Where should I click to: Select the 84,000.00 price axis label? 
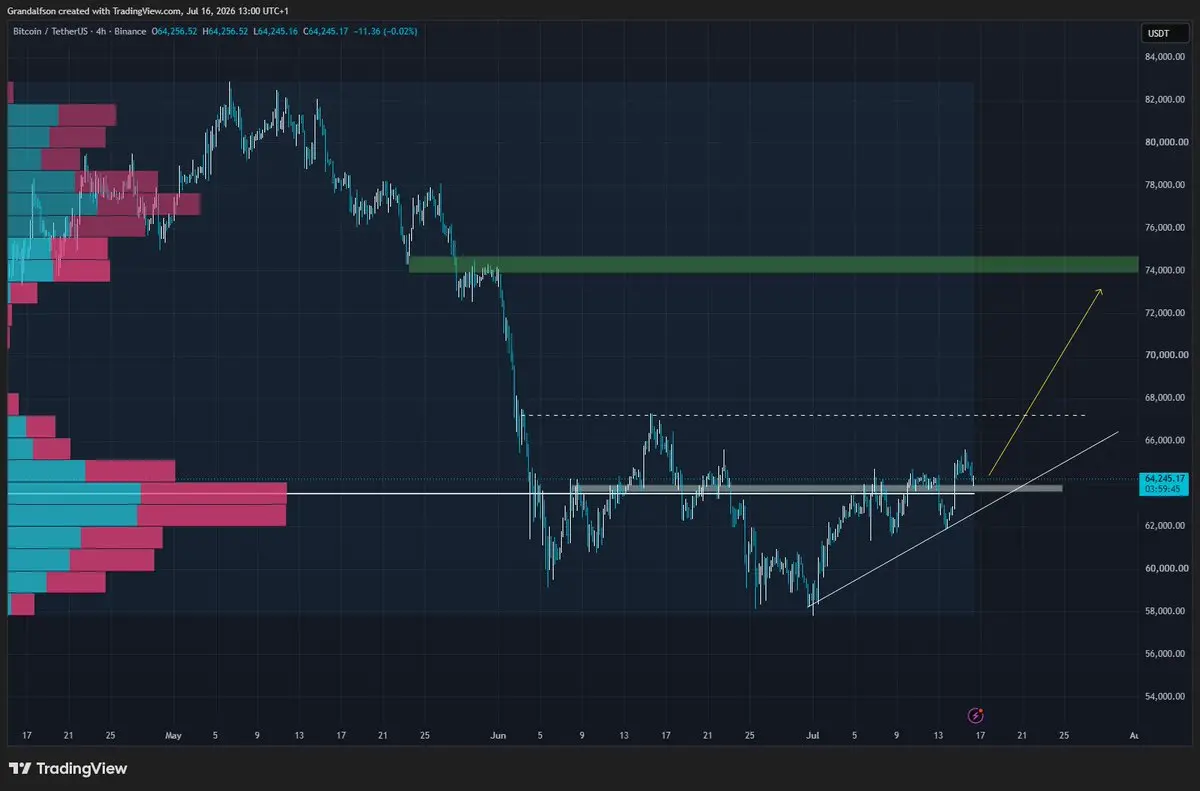coord(1167,57)
